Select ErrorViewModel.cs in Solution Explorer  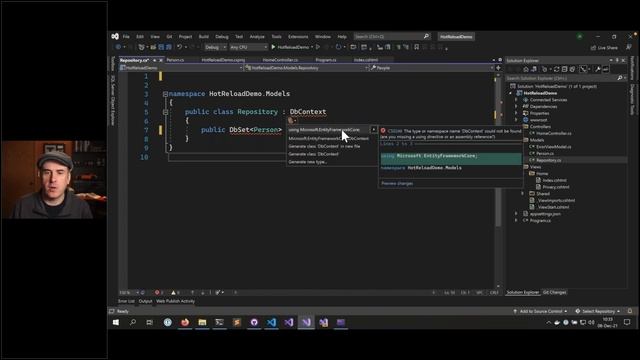(x=553, y=147)
